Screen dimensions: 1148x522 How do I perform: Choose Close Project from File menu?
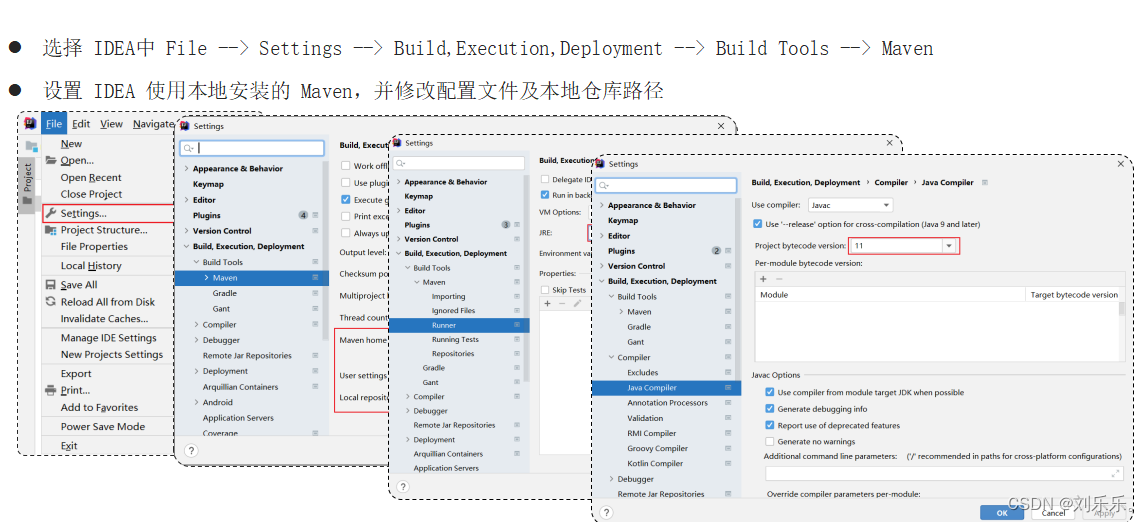coord(92,194)
